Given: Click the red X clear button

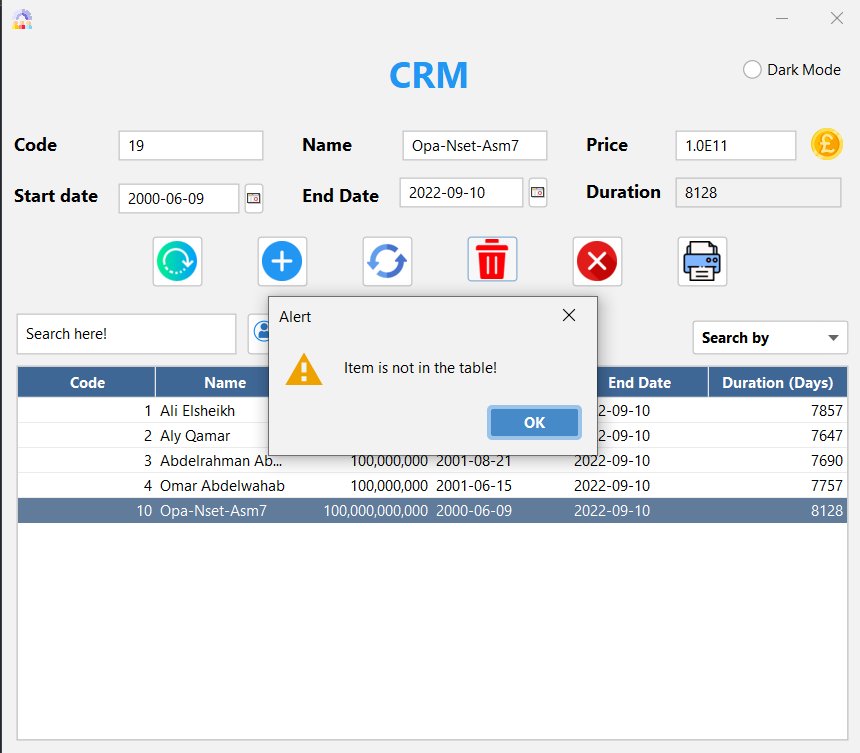Looking at the screenshot, I should (x=597, y=261).
